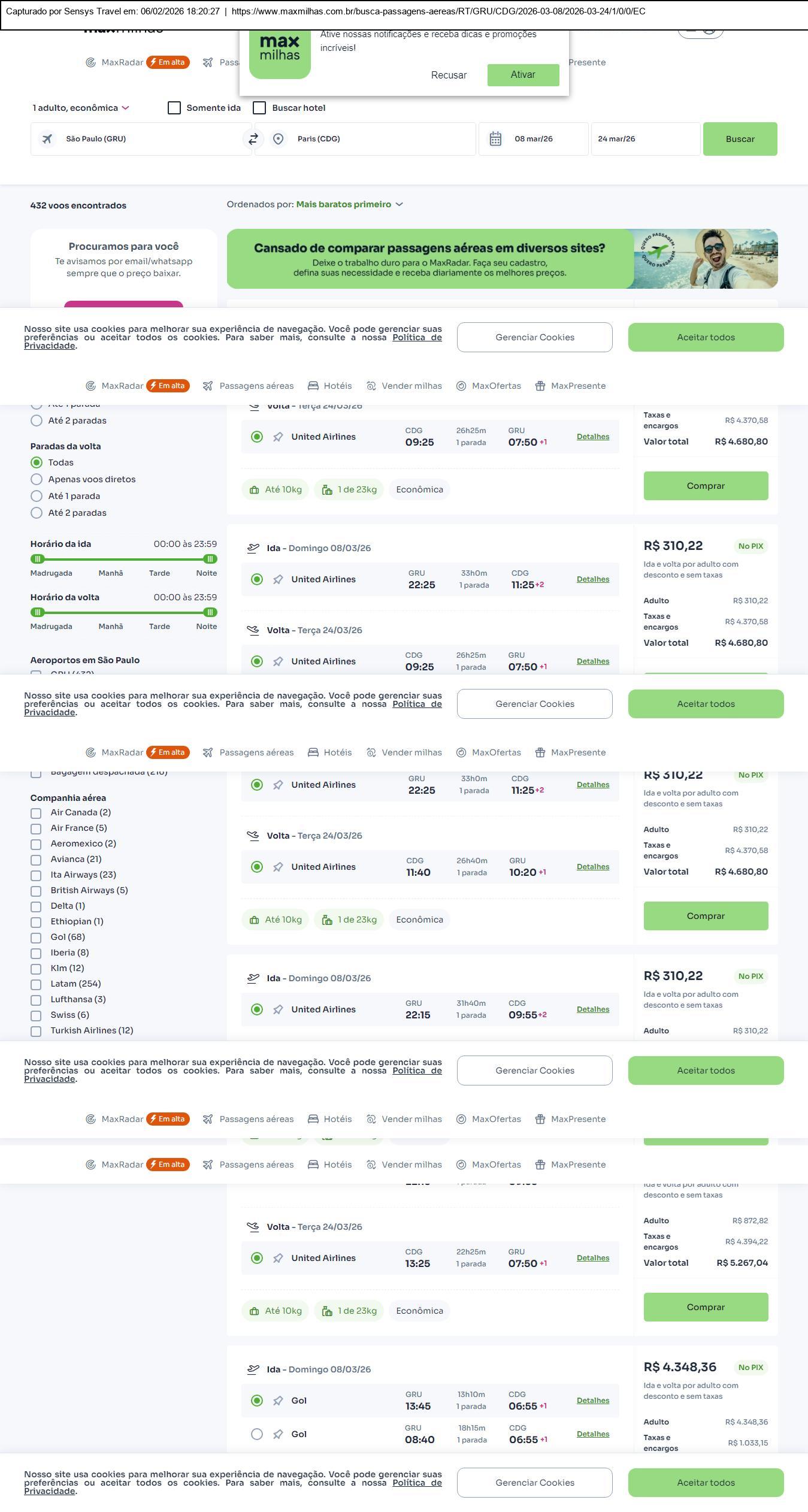808x1512 pixels.
Task: Open the Vender milhas menu item
Action: pos(404,386)
